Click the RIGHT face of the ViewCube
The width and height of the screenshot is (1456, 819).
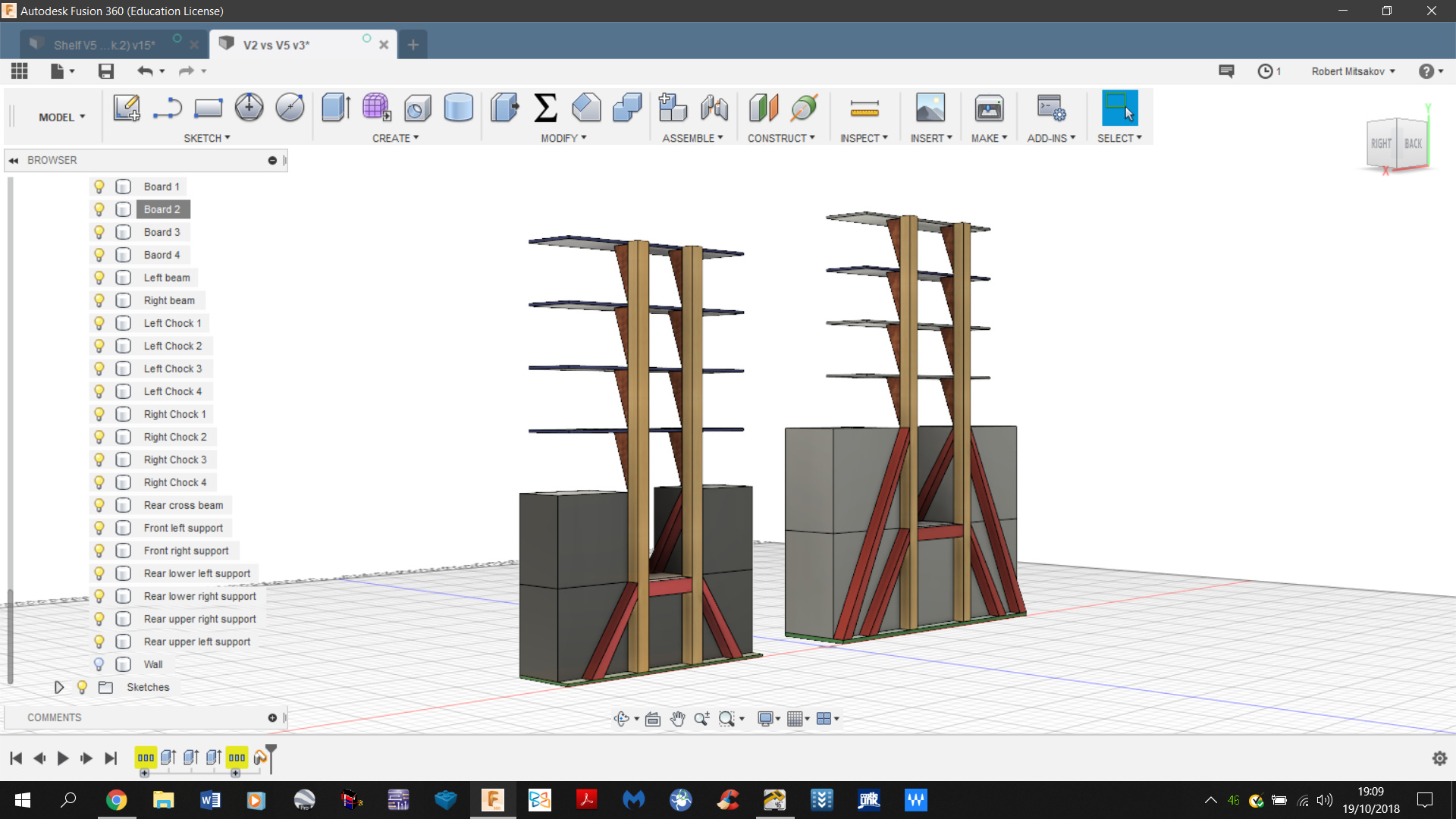1381,143
